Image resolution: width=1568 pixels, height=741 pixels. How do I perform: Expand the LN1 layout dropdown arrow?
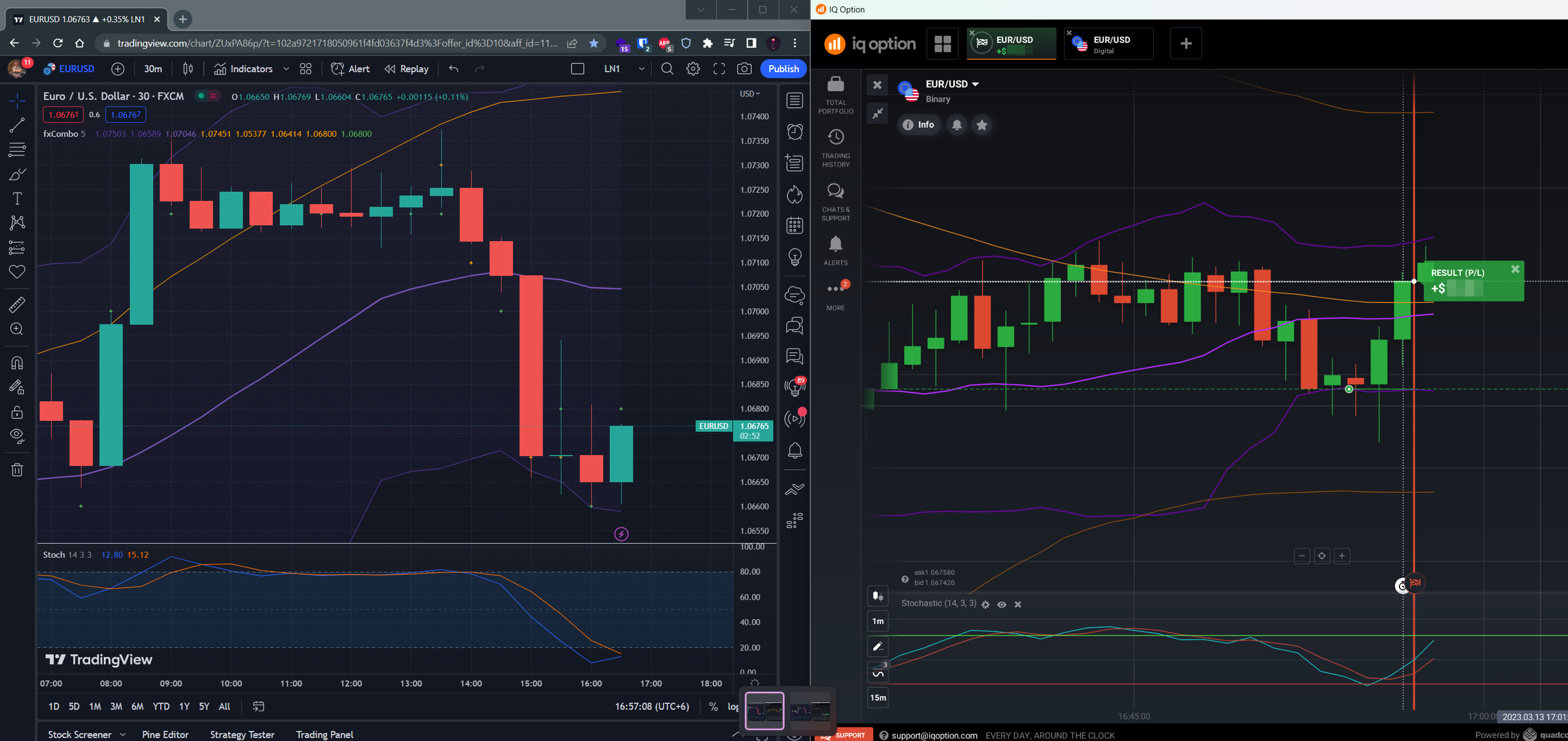coord(641,69)
